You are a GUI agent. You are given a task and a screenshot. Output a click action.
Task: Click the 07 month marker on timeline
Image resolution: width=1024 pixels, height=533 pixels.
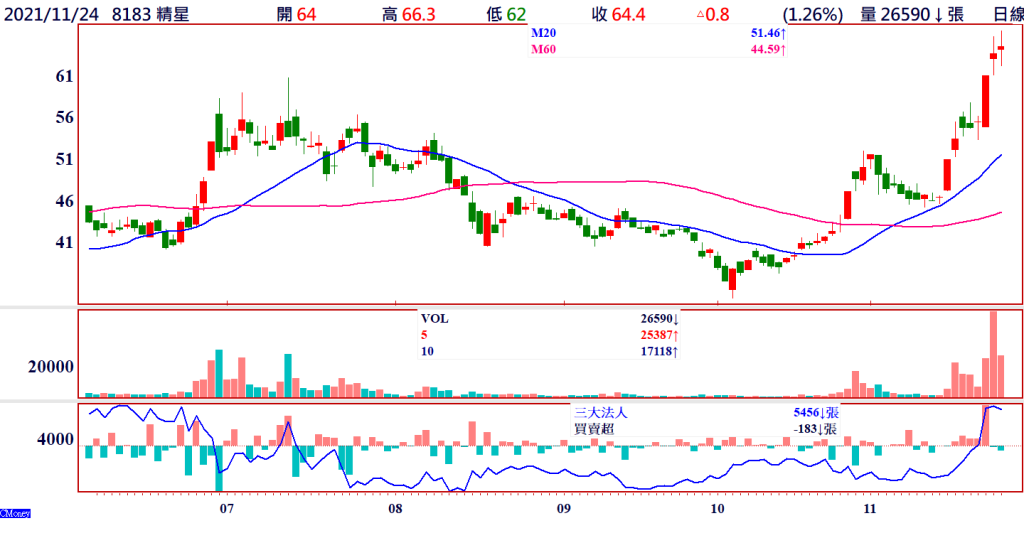click(227, 508)
